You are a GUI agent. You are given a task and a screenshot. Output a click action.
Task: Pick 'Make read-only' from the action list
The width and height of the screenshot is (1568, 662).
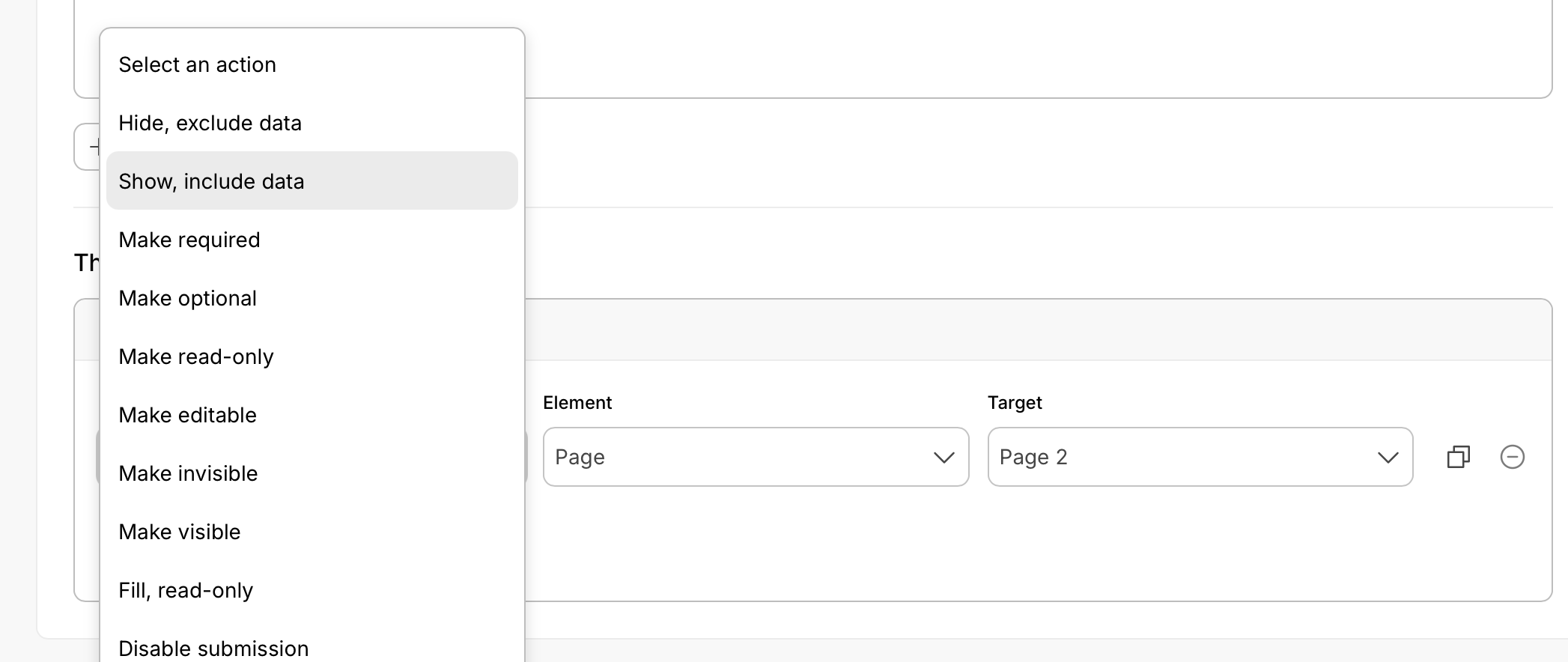(196, 357)
